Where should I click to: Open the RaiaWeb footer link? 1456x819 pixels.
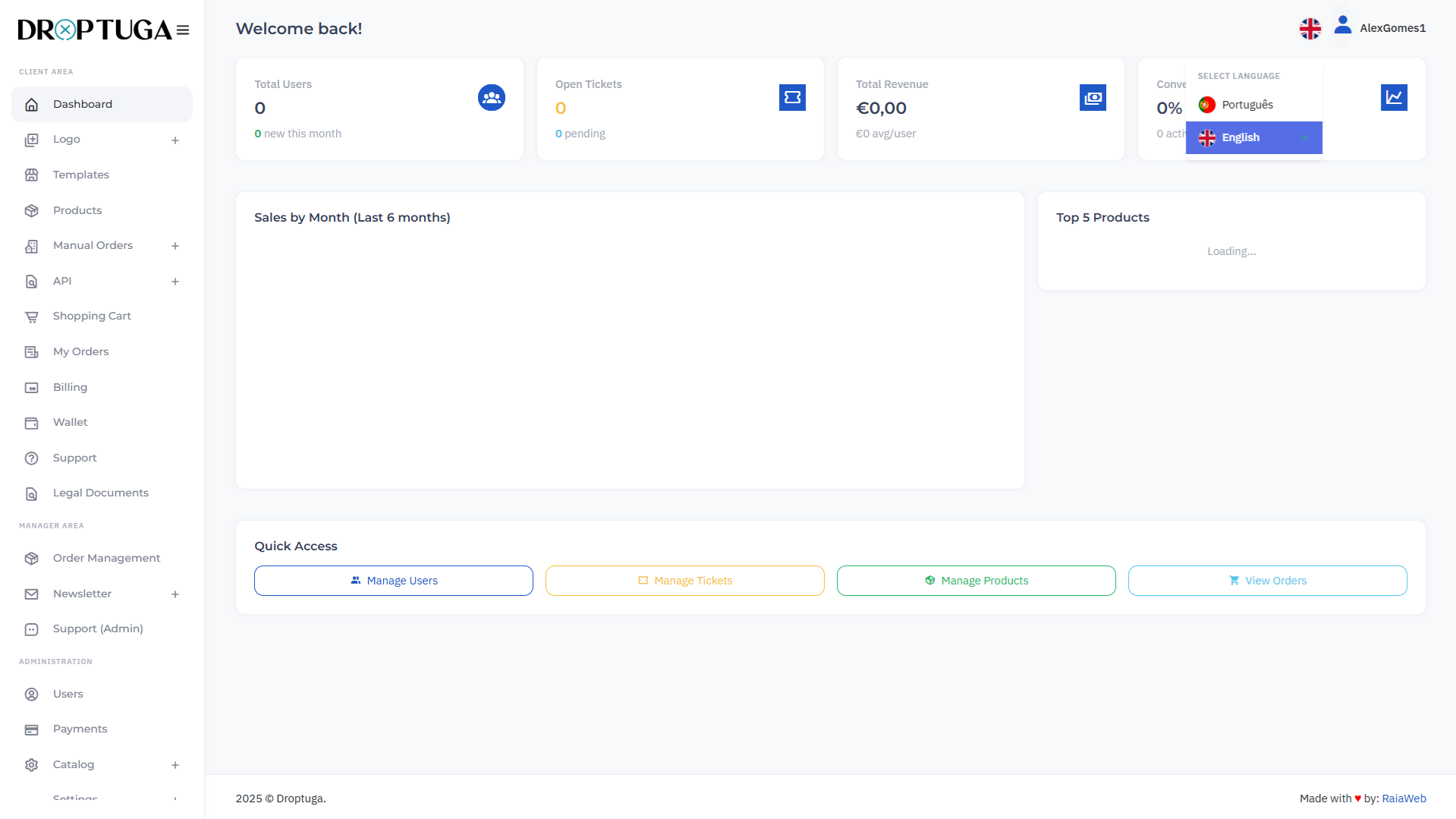coord(1404,799)
